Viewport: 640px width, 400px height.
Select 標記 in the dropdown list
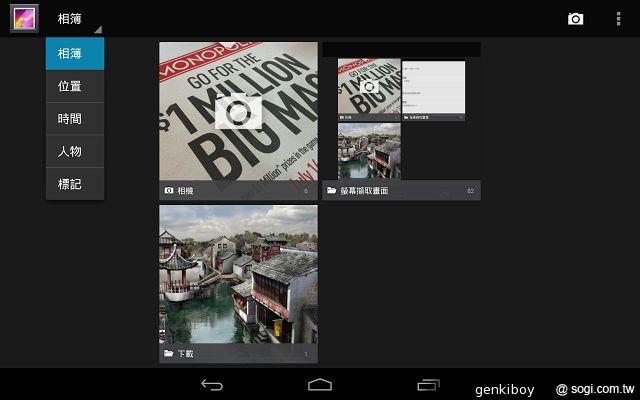tap(75, 184)
